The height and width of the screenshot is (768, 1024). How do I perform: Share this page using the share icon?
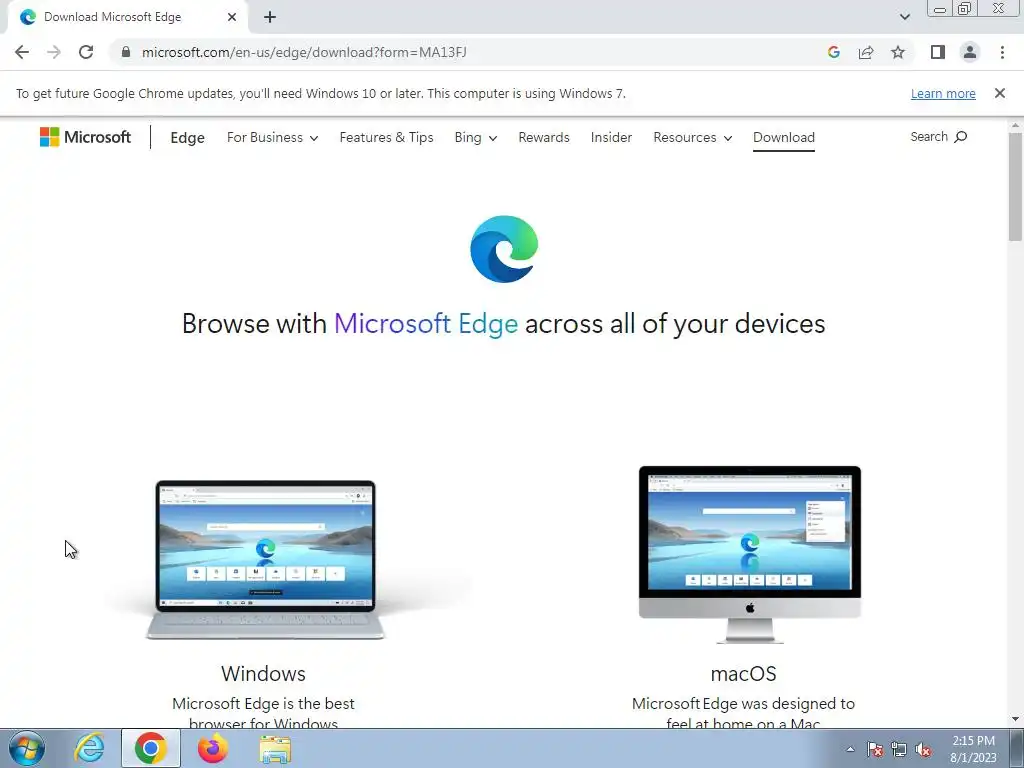(866, 52)
